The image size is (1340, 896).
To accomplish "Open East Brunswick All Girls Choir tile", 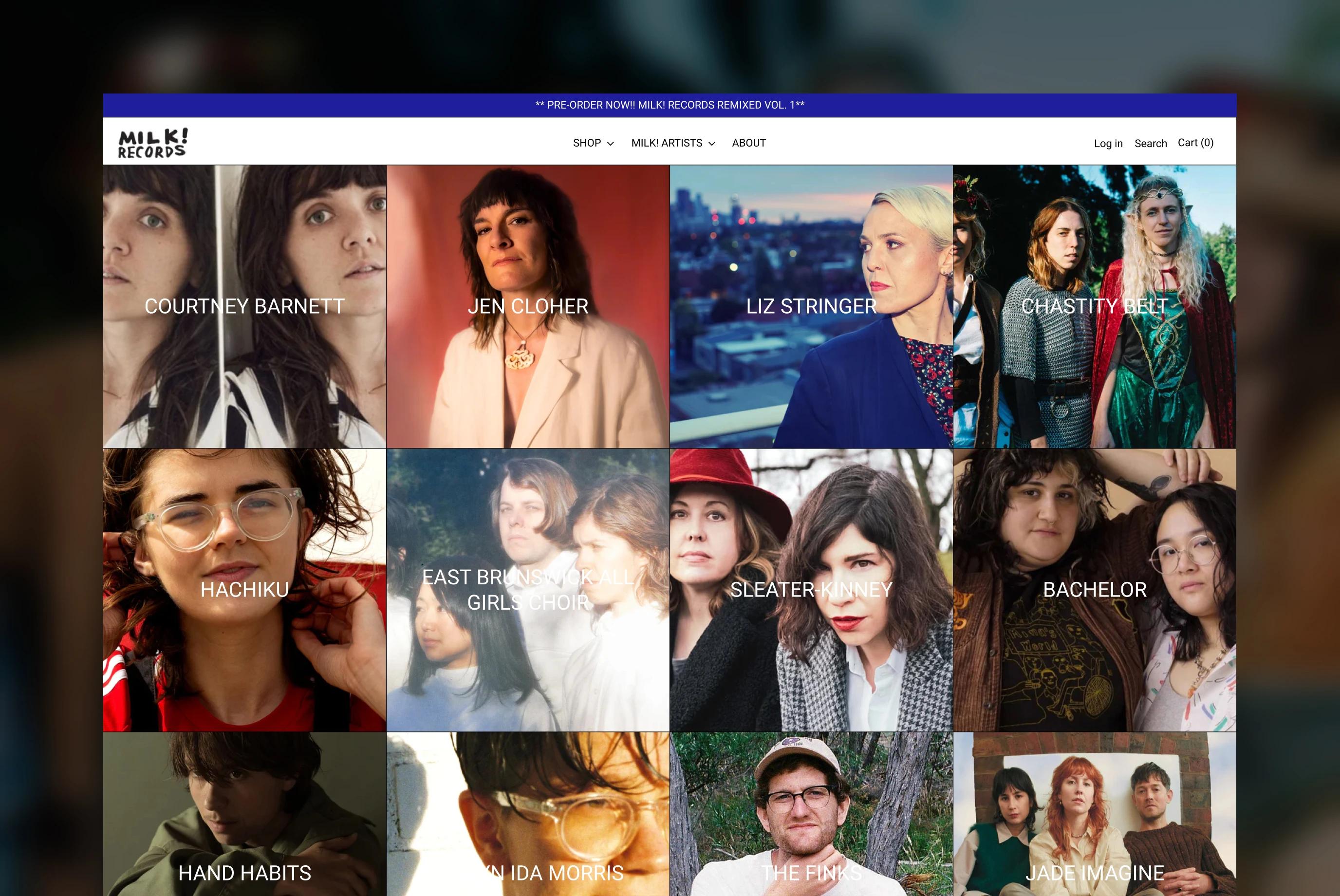I will [527, 590].
